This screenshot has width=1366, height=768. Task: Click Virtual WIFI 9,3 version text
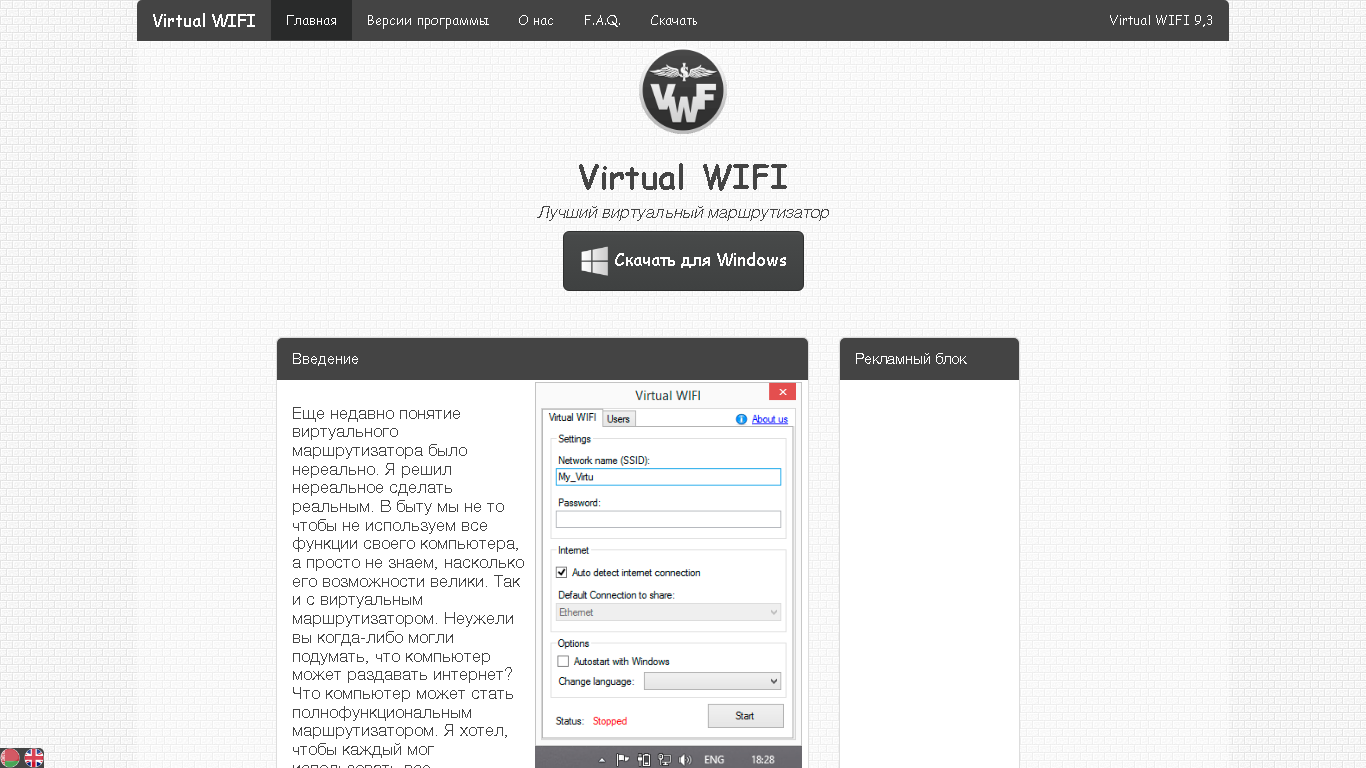(1161, 20)
